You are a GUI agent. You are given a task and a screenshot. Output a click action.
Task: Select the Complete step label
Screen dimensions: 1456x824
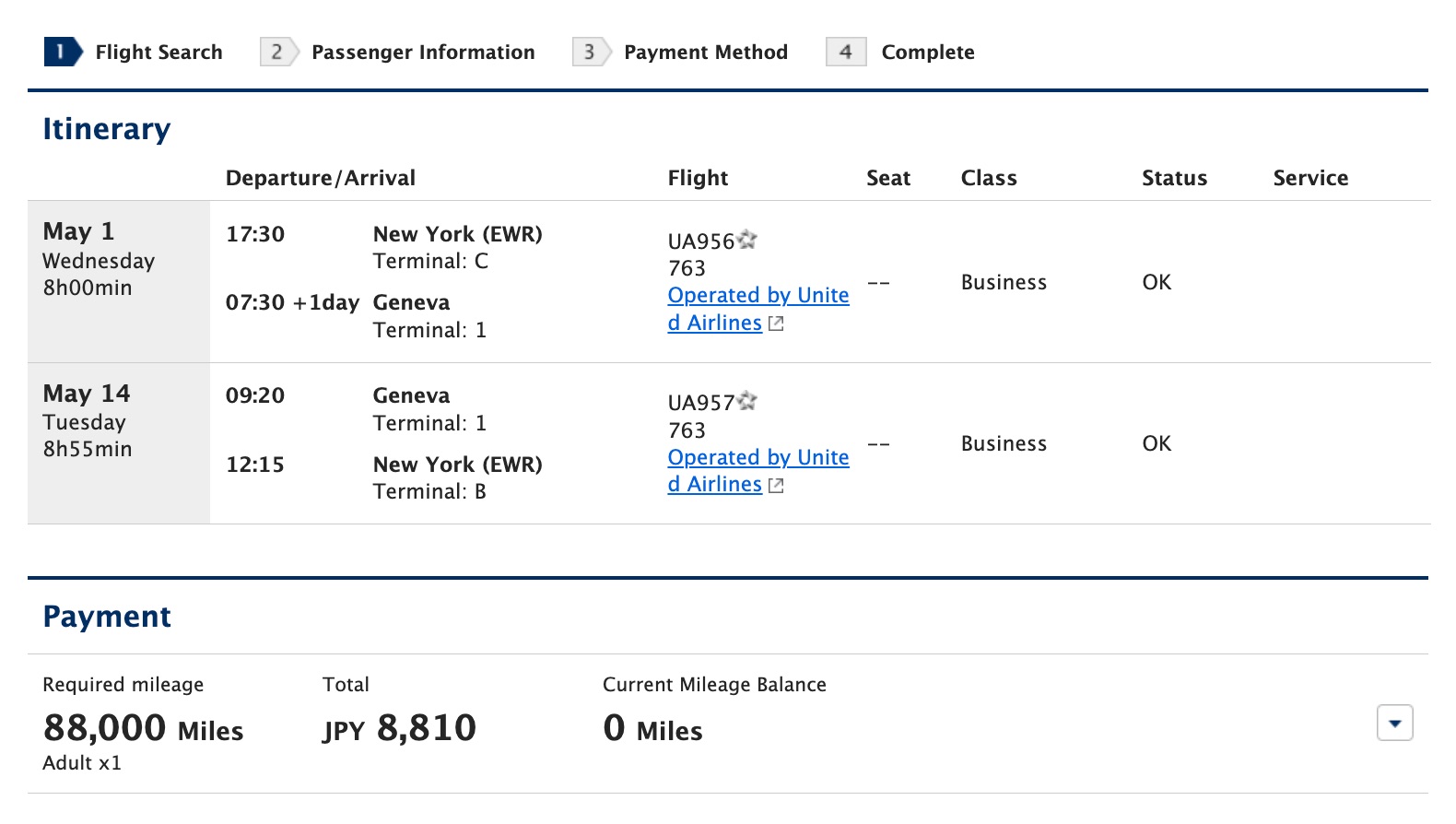pos(927,53)
